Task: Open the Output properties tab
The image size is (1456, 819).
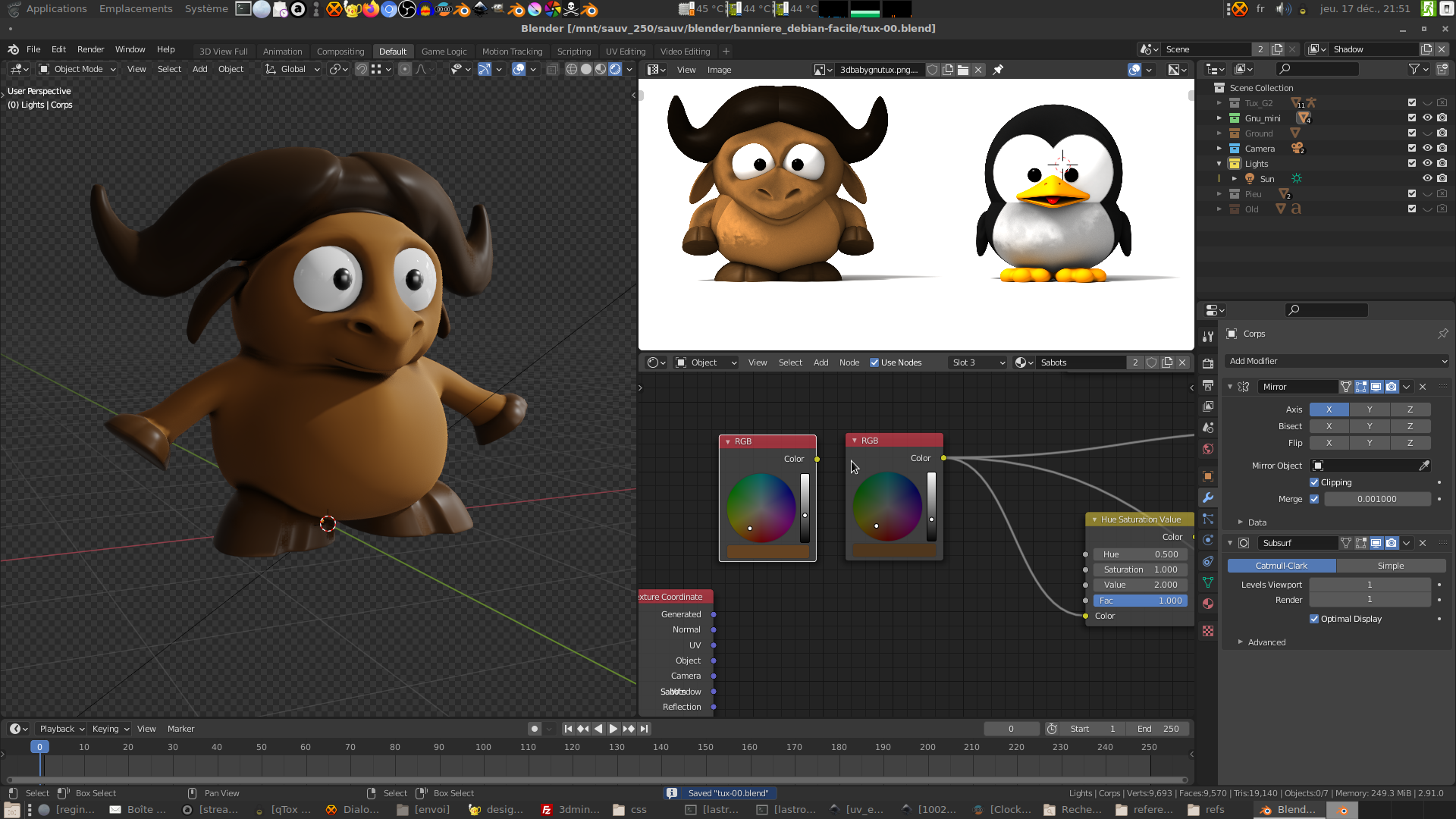Action: [x=1208, y=385]
